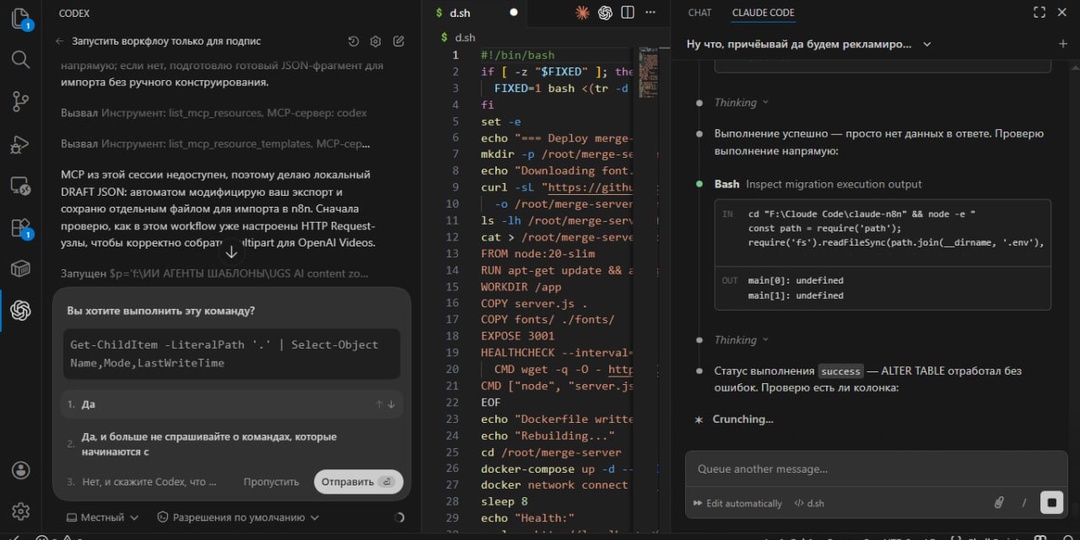Open editor More Actions ellipsis
The width and height of the screenshot is (1080, 540).
point(650,12)
